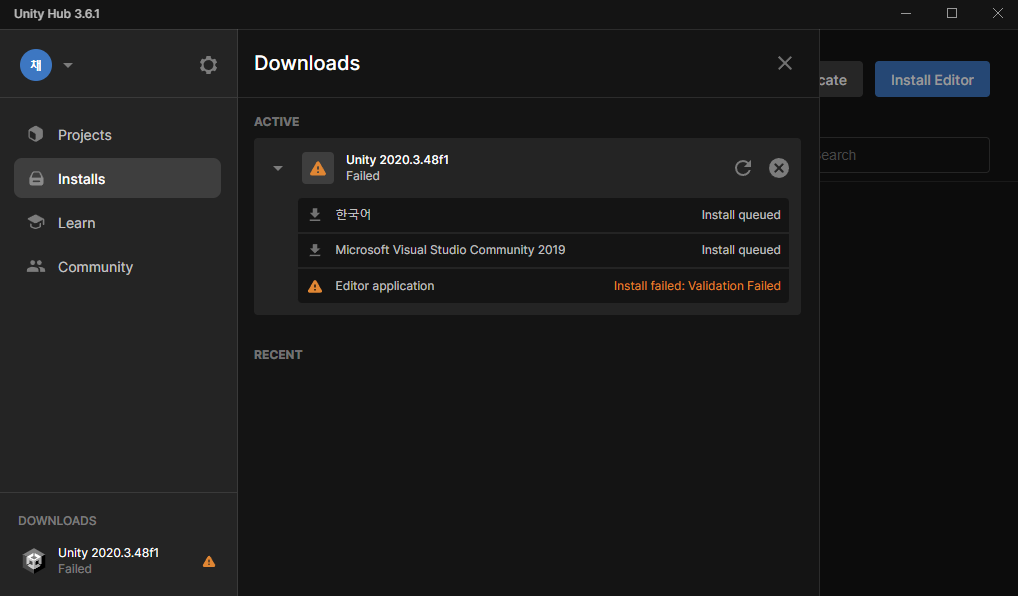Click the Search field in Installs
Screen dimensions: 1018x596
(x=904, y=155)
